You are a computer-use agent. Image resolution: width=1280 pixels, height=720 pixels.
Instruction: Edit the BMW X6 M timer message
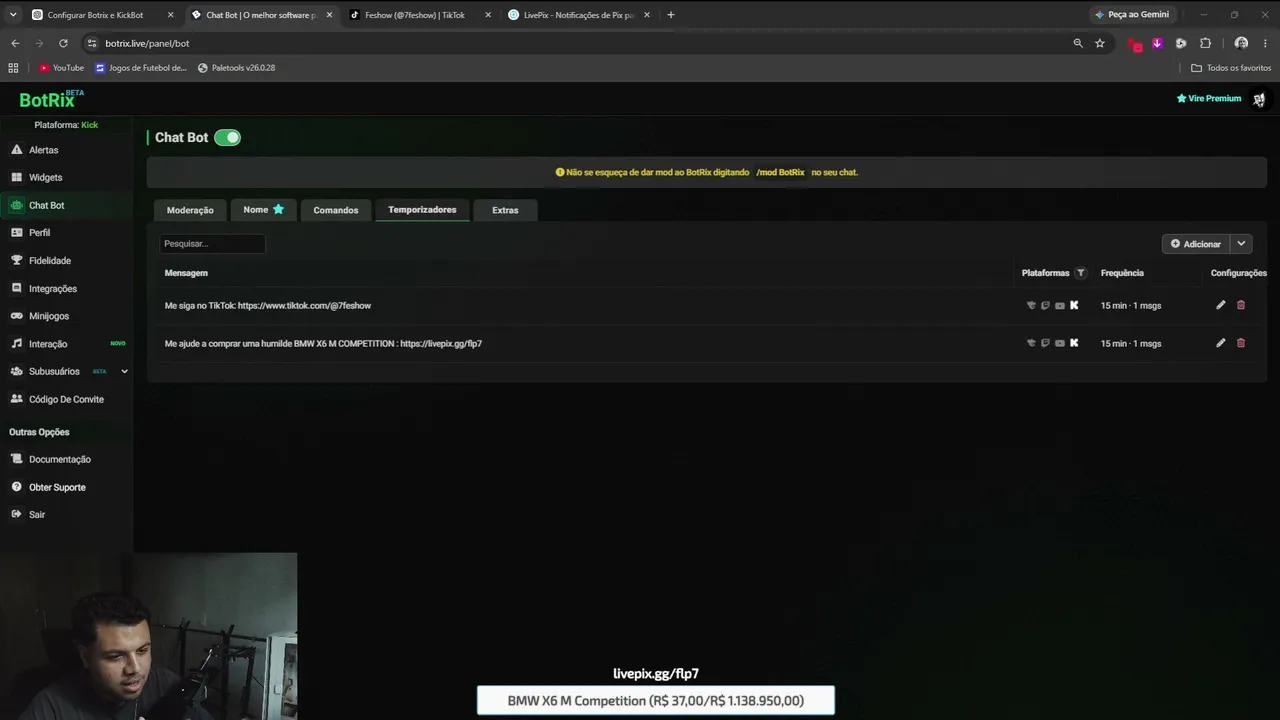[x=1220, y=343]
